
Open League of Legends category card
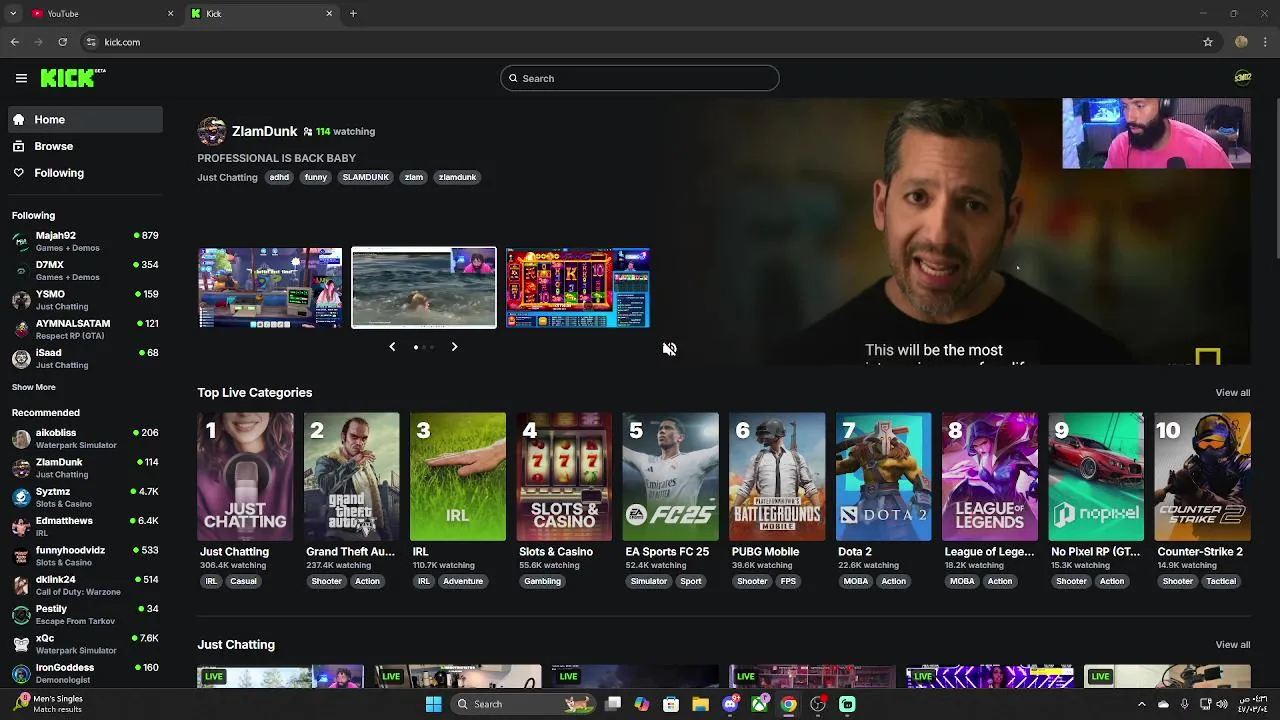point(990,477)
